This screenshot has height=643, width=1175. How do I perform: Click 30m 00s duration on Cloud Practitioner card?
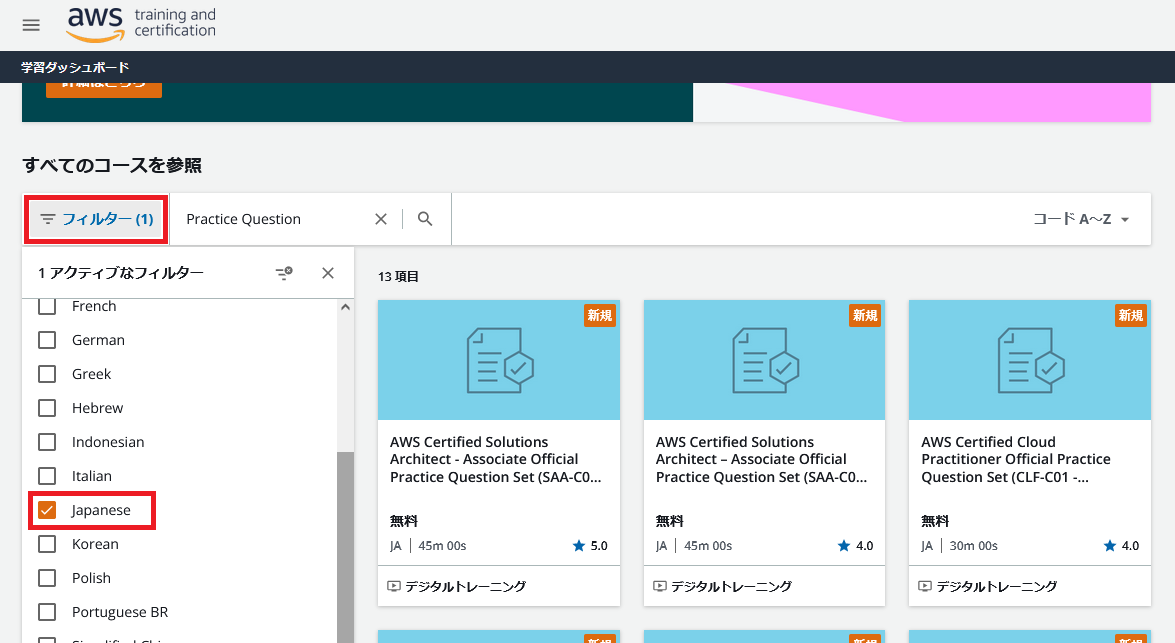973,546
